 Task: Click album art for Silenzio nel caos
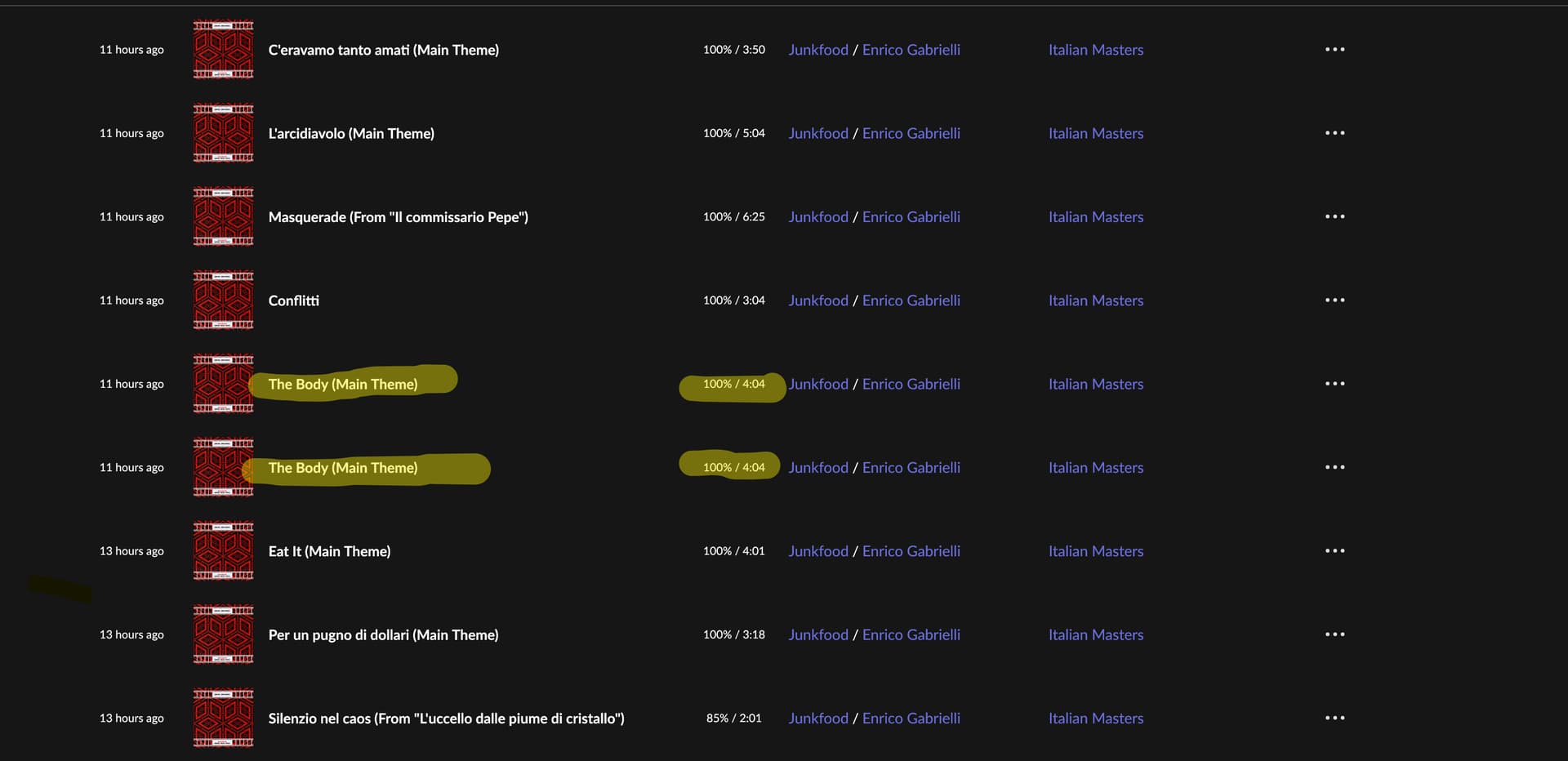pos(223,719)
